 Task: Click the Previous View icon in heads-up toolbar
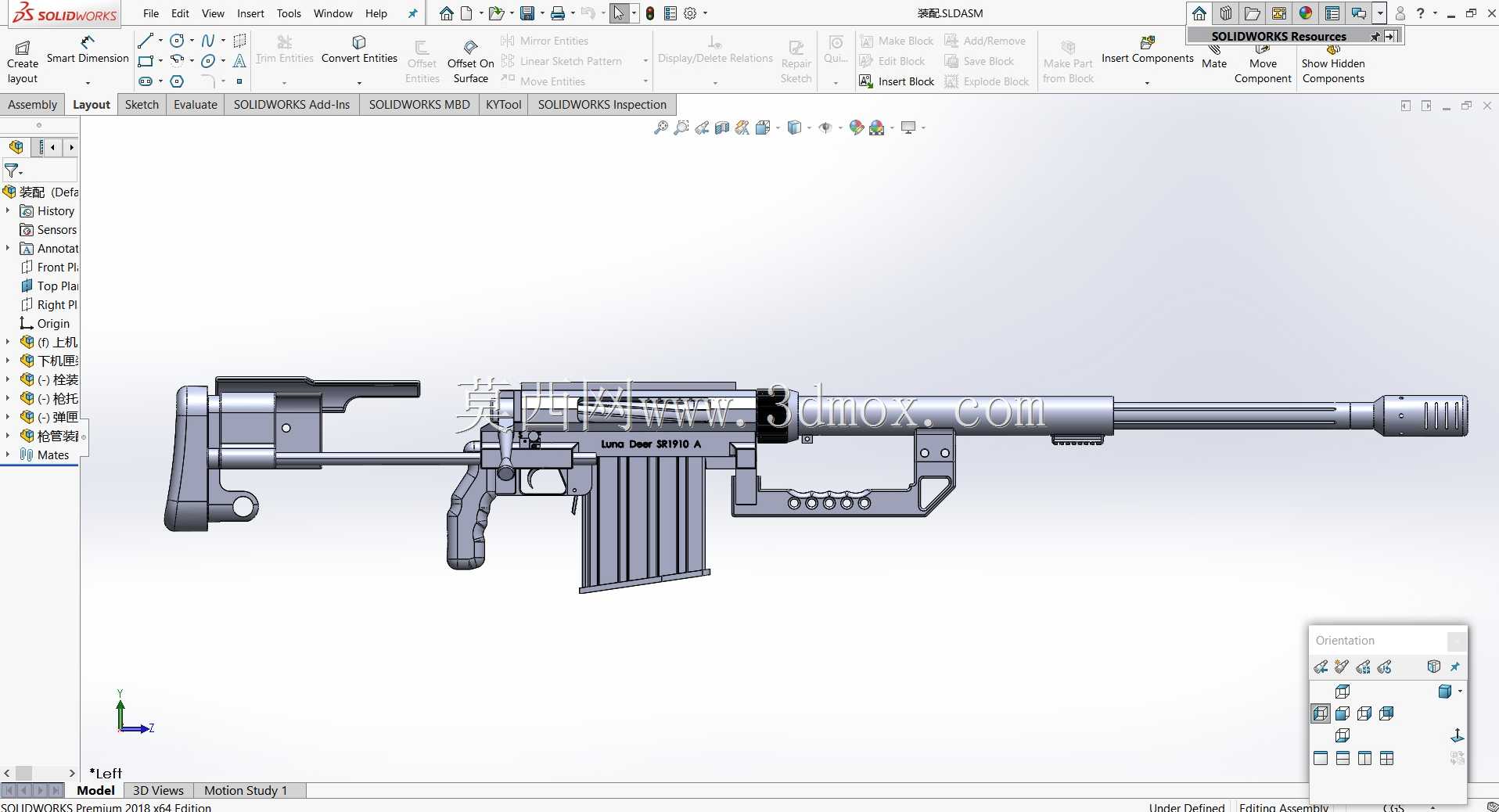click(702, 128)
